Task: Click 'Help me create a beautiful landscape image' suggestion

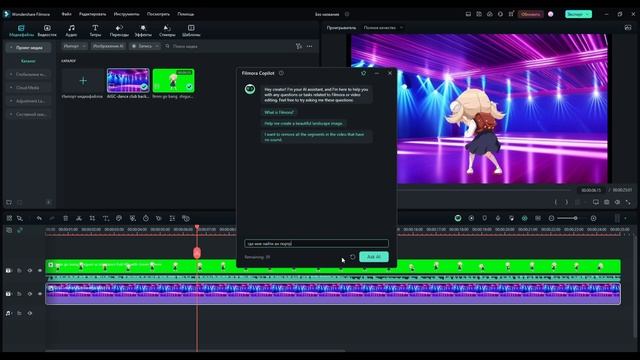Action: pyautogui.click(x=303, y=123)
